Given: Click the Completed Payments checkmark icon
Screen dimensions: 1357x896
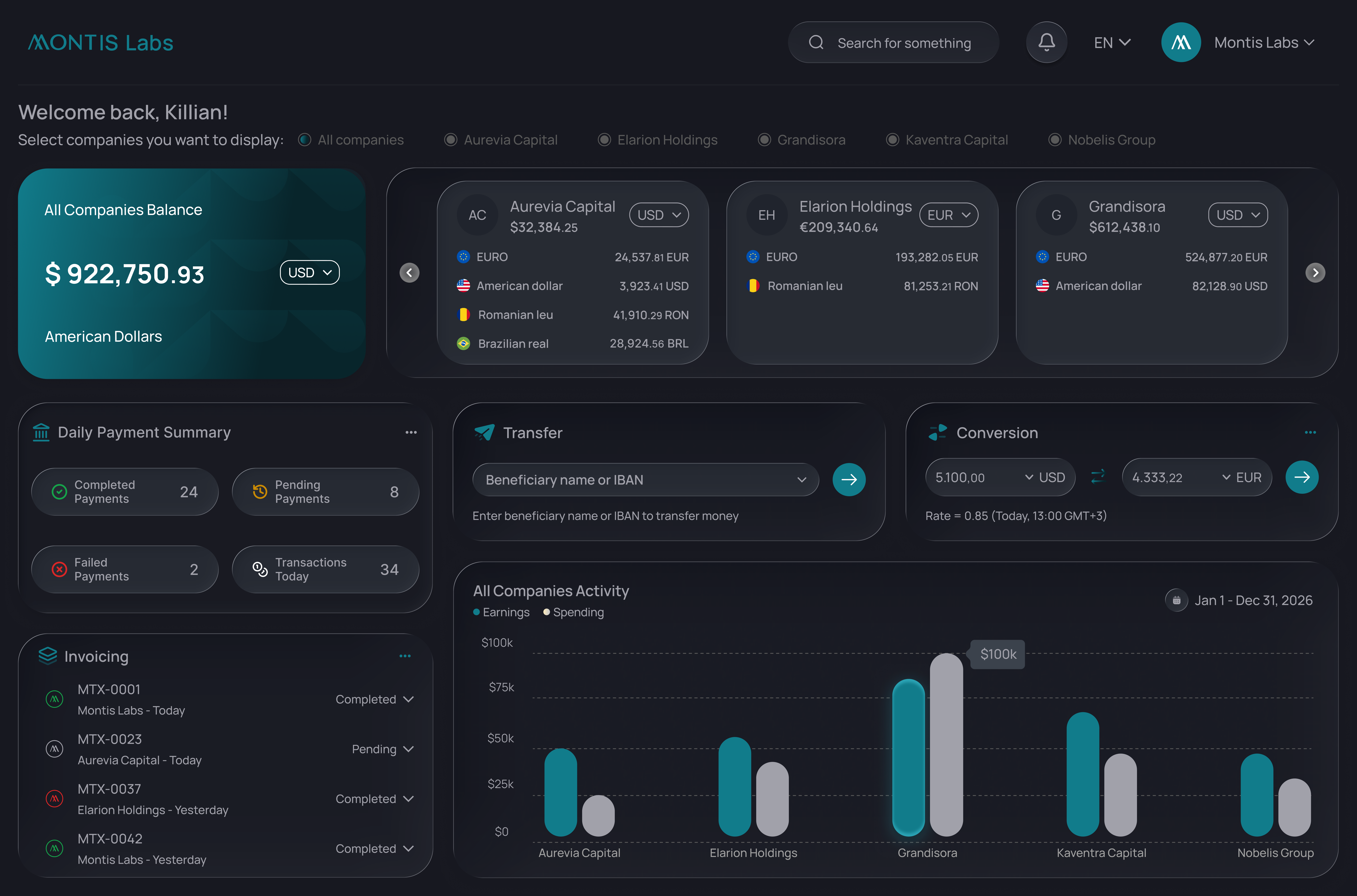Looking at the screenshot, I should pyautogui.click(x=59, y=491).
